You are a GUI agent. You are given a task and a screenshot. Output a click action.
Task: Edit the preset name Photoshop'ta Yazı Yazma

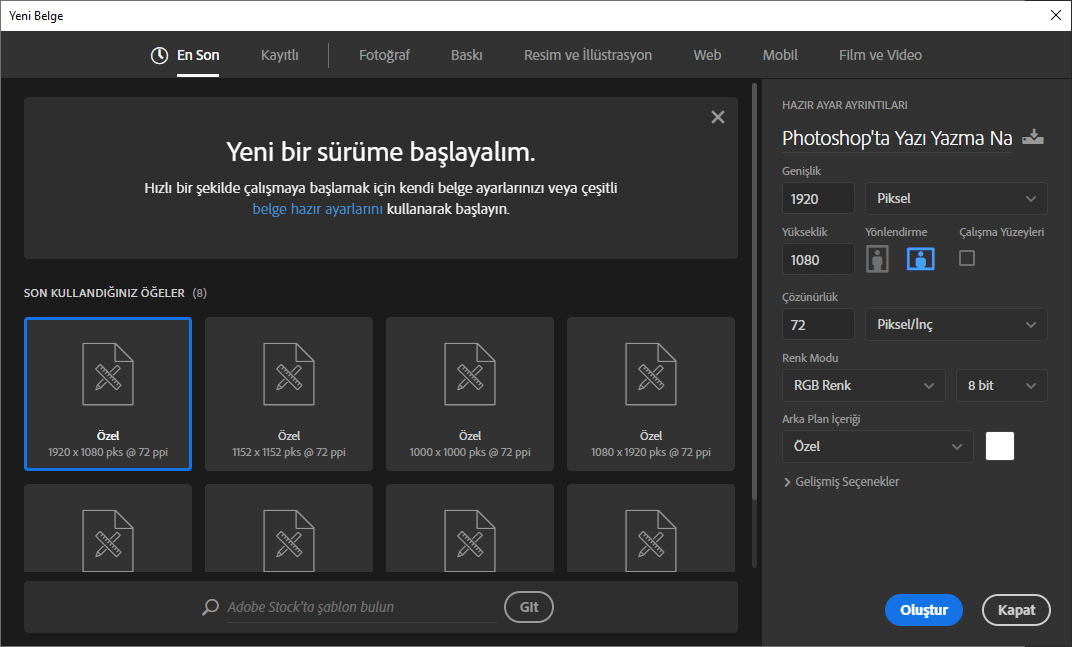point(897,138)
